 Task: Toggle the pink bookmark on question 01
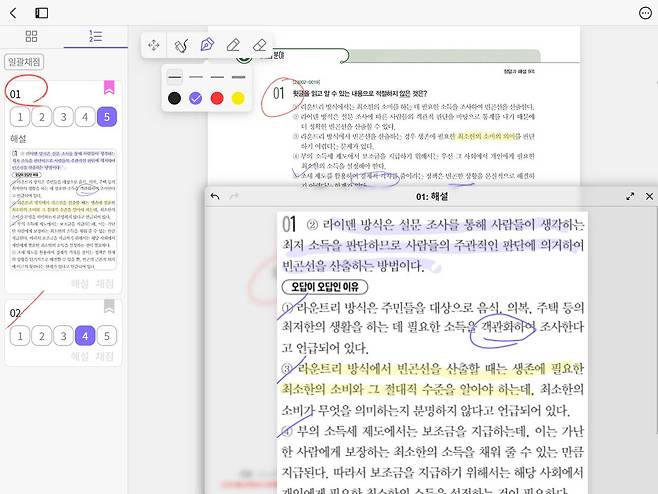point(109,87)
